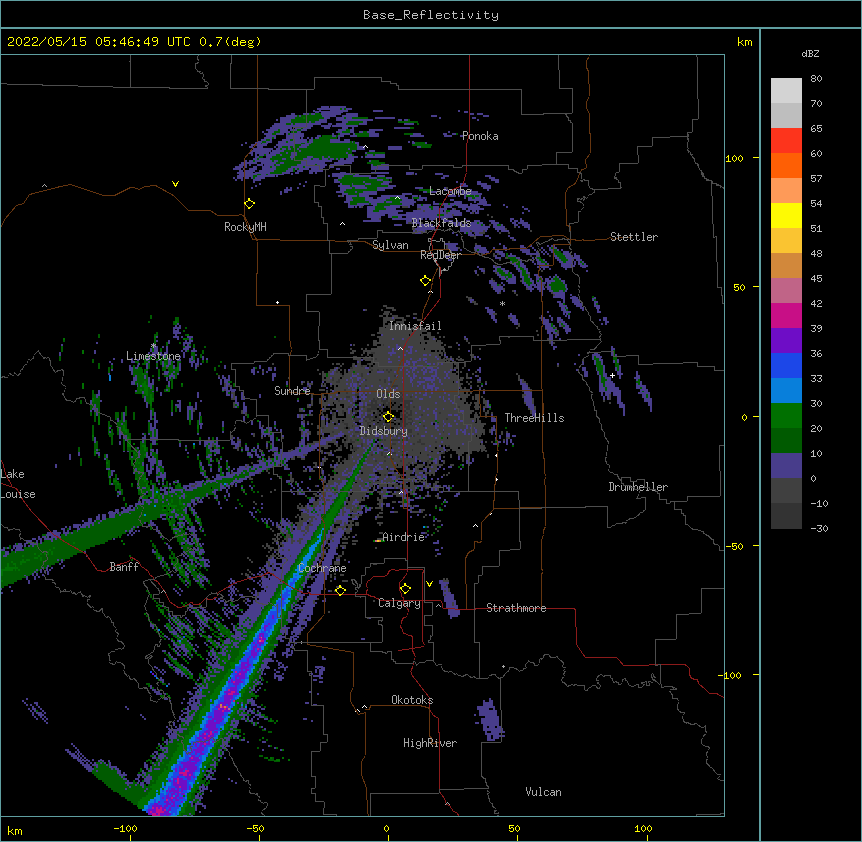This screenshot has width=862, height=842.
Task: Click the Ponoka city label
Action: point(480,136)
